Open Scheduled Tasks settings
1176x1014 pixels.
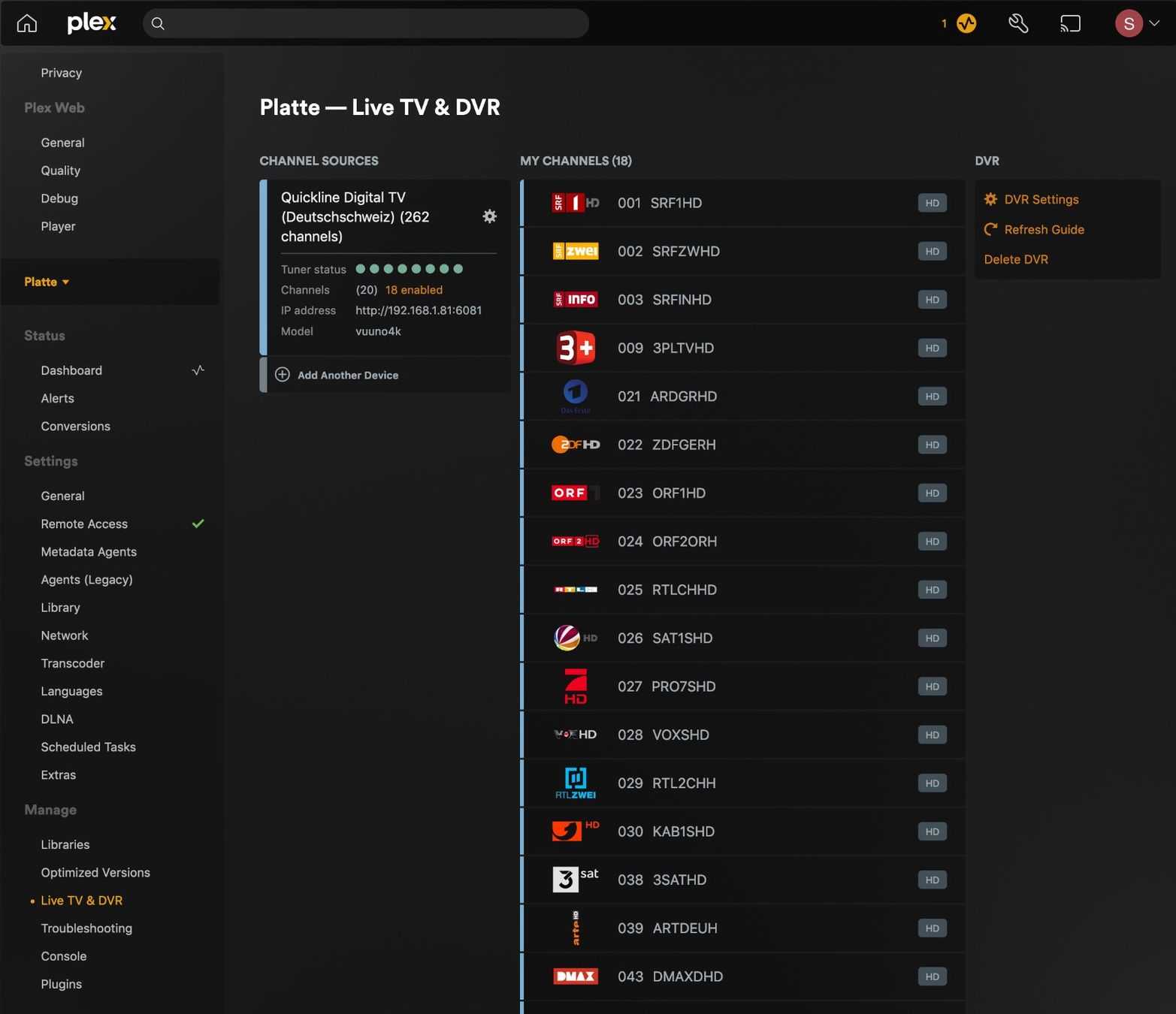pos(89,747)
